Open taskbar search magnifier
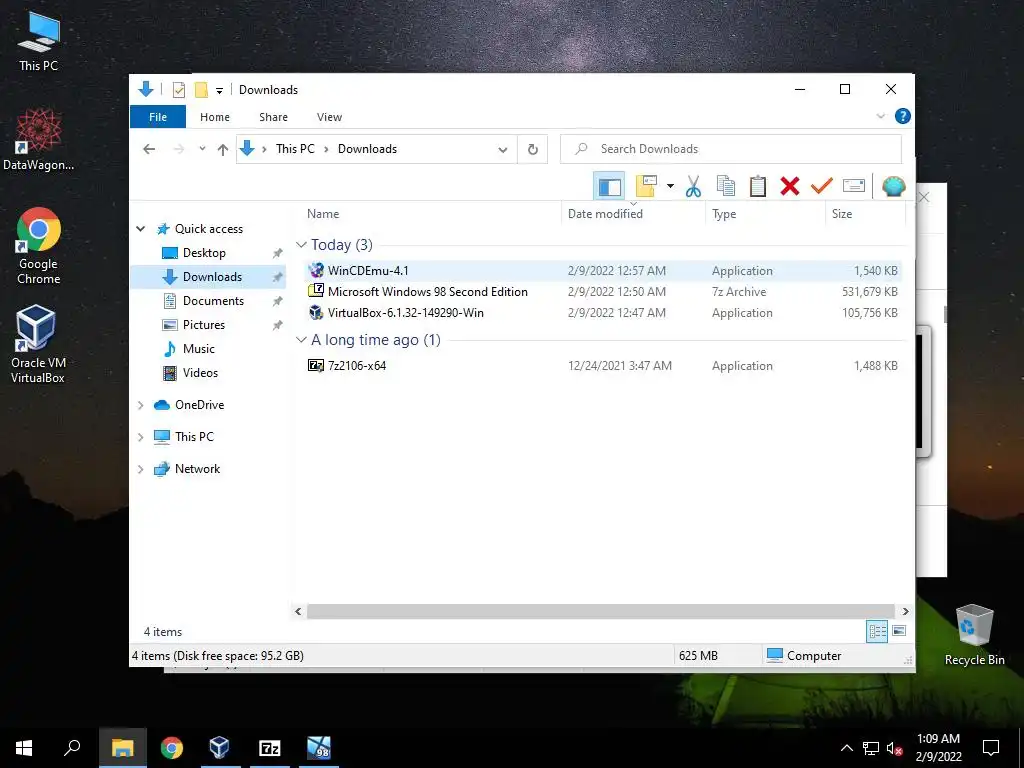 72,748
